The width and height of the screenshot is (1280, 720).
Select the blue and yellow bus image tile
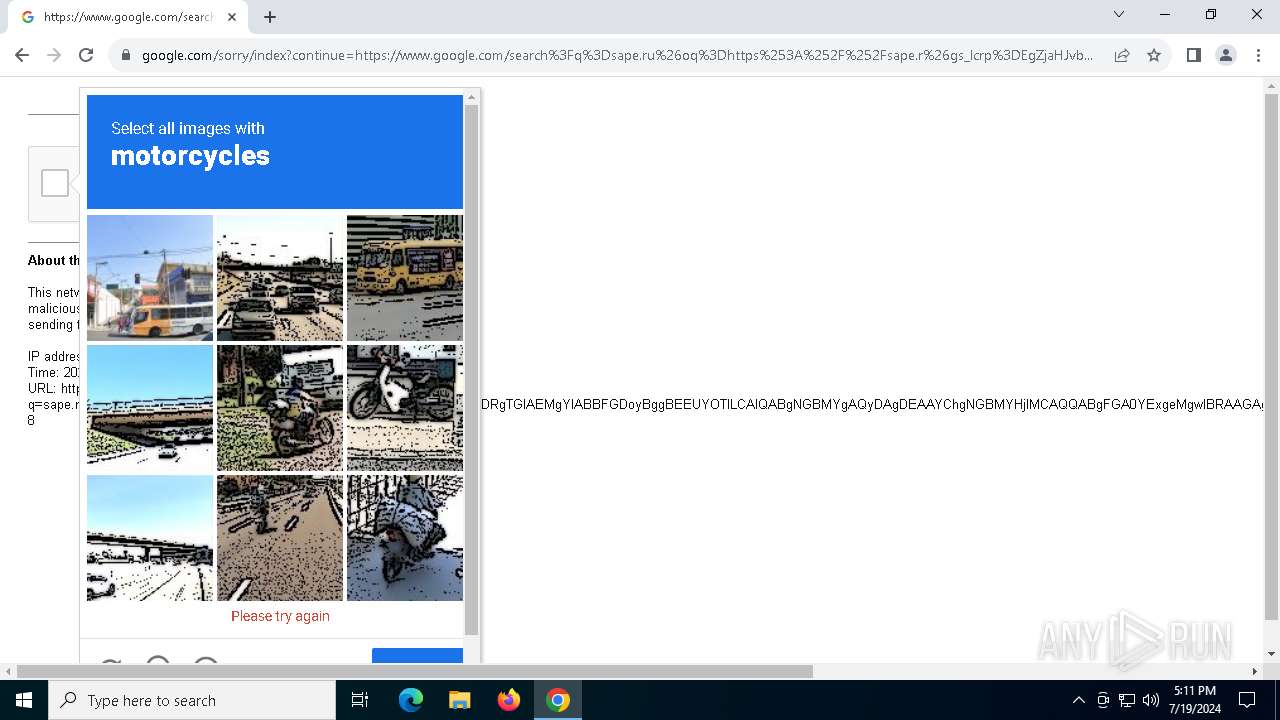tap(150, 278)
